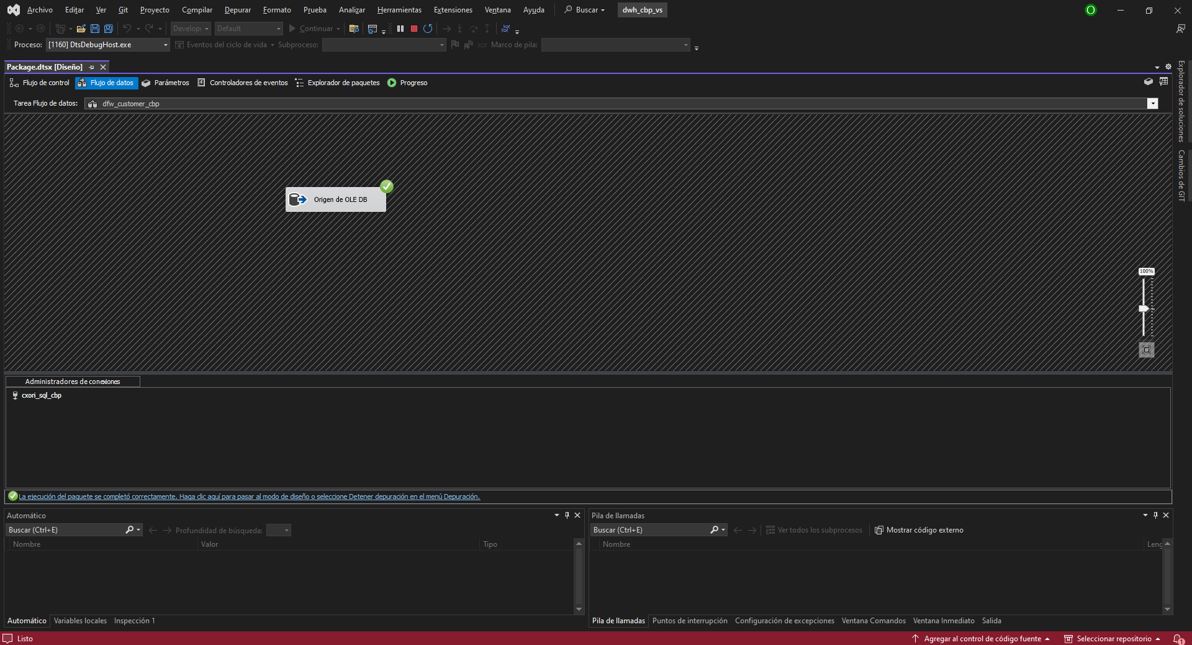Image resolution: width=1192 pixels, height=645 pixels.
Task: Click the IntelliCode icon in the toolbar
Action: [506, 29]
